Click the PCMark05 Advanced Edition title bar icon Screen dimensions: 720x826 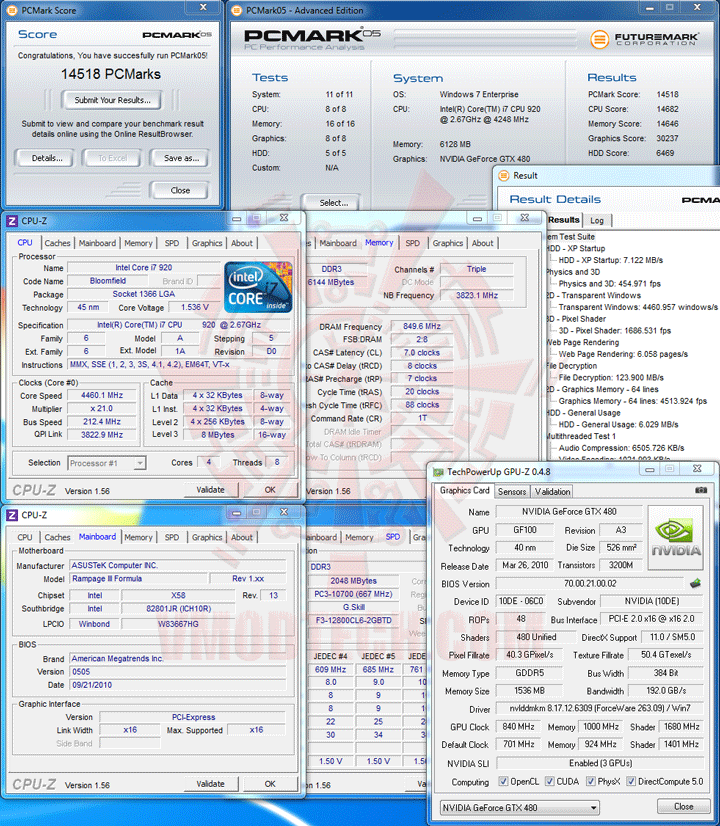238,10
